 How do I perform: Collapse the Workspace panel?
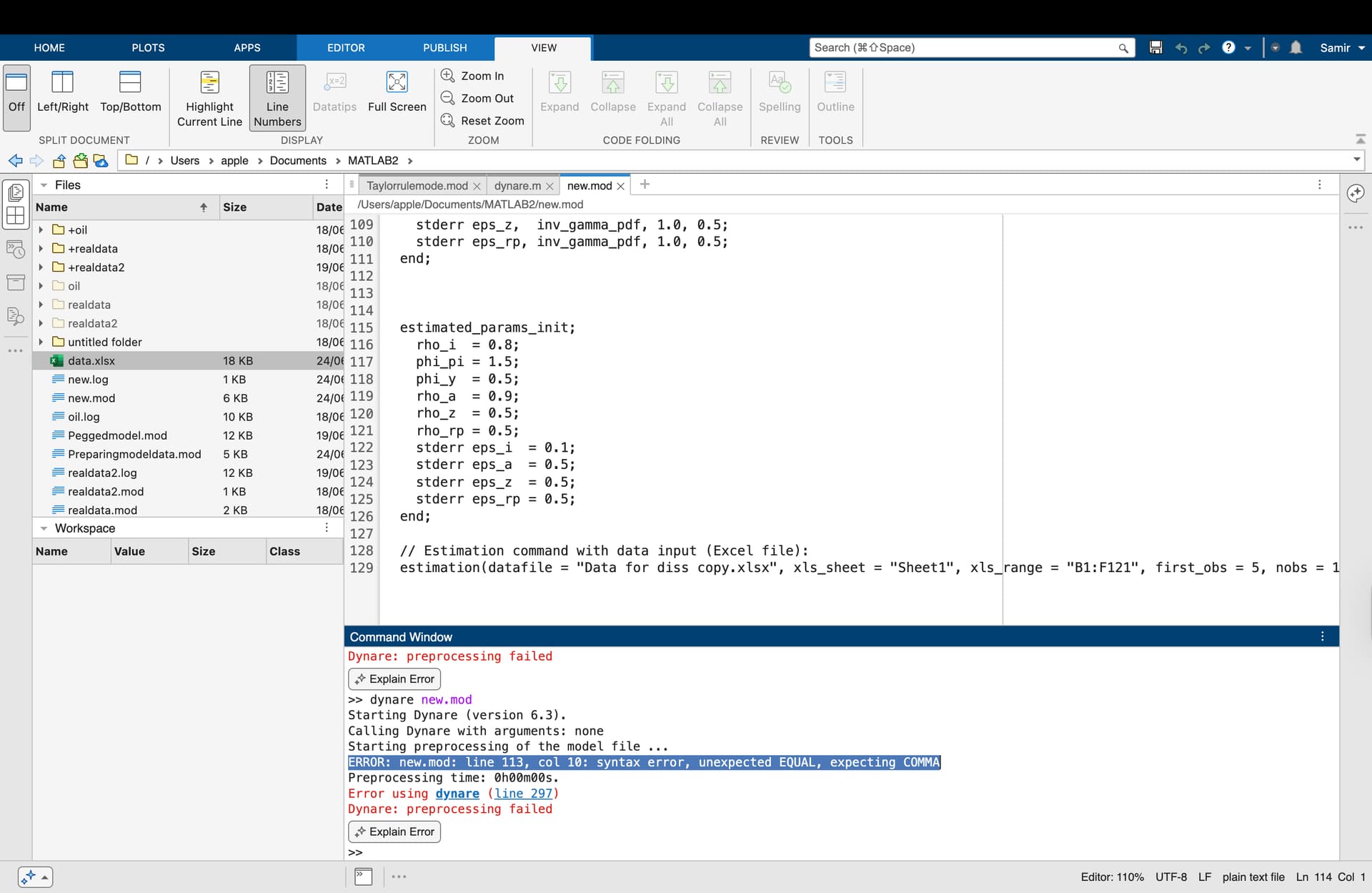coord(44,528)
